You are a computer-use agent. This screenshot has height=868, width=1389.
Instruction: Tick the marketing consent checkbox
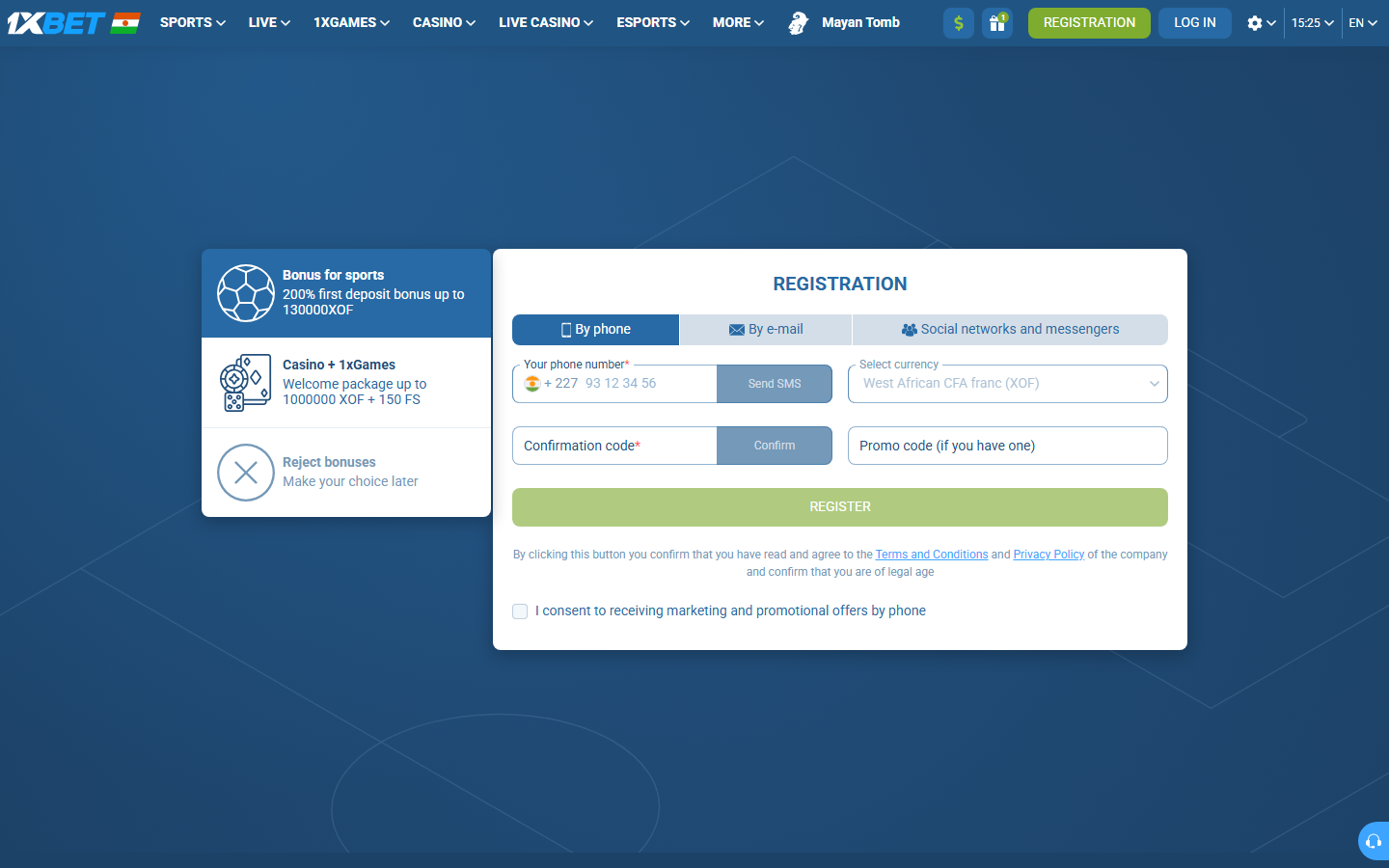[x=520, y=611]
